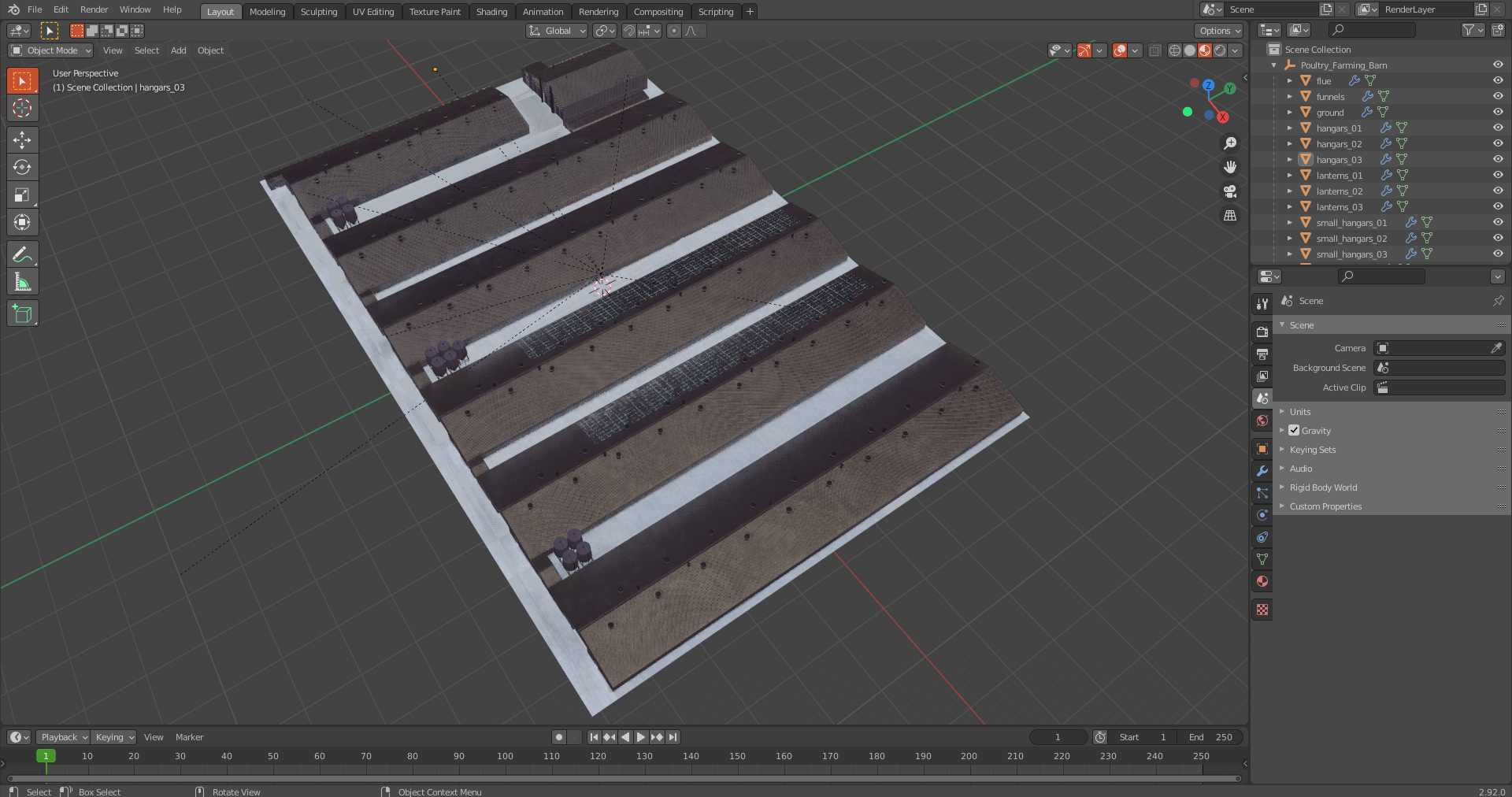The width and height of the screenshot is (1512, 797).
Task: Click the End frame 250 field
Action: pyautogui.click(x=1212, y=737)
